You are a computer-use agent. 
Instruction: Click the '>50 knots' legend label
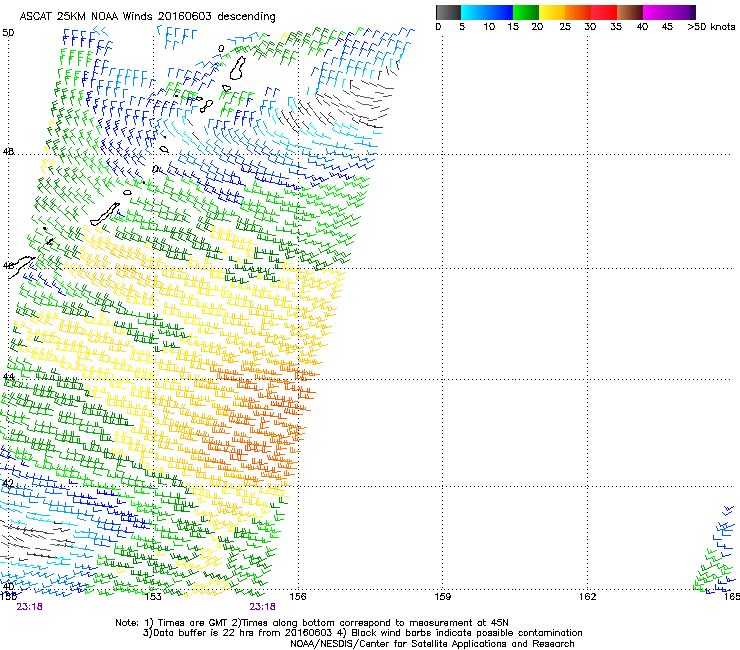[x=711, y=27]
